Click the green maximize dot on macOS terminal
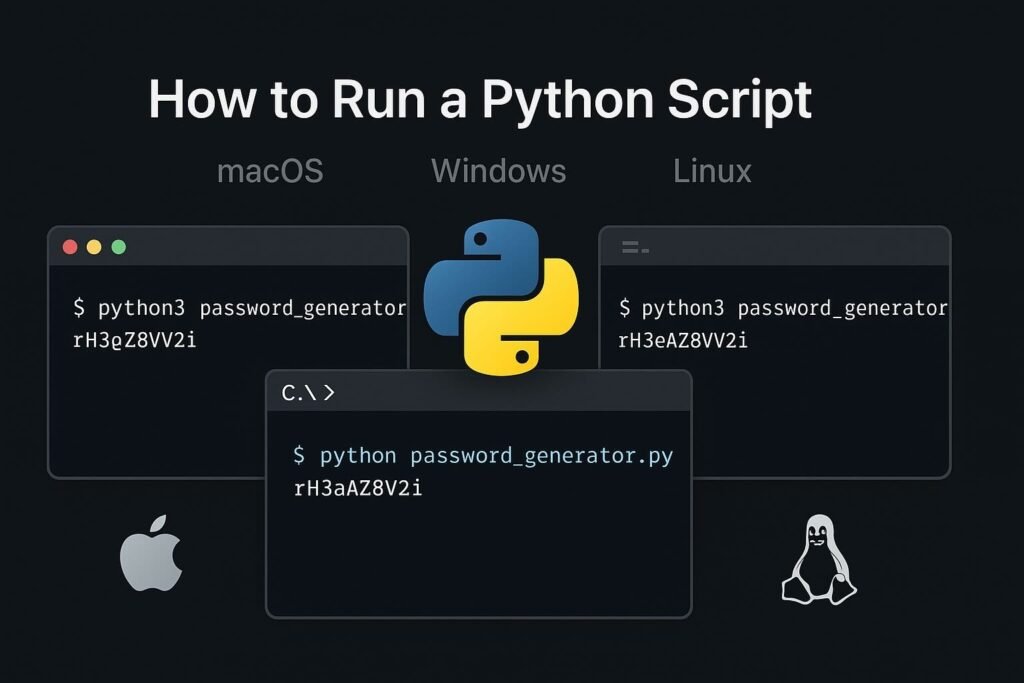 pos(119,247)
